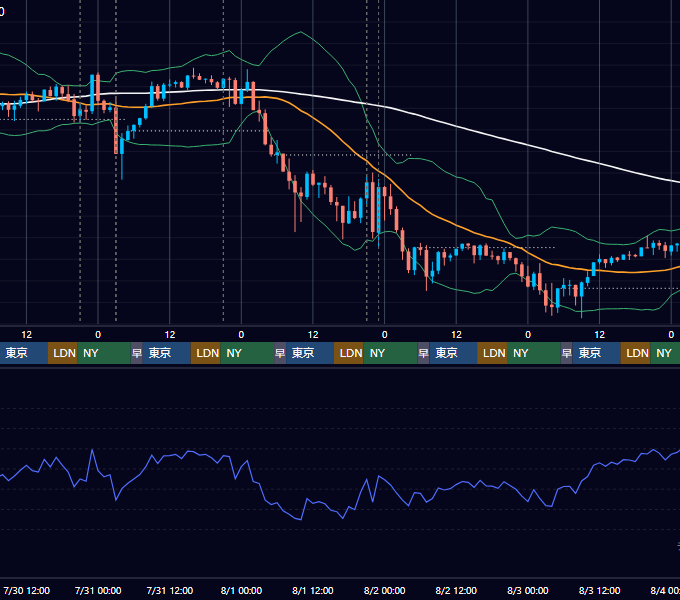This screenshot has width=680, height=600.
Task: Click the 7/31 12:00 time axis label
Action: click(x=170, y=590)
